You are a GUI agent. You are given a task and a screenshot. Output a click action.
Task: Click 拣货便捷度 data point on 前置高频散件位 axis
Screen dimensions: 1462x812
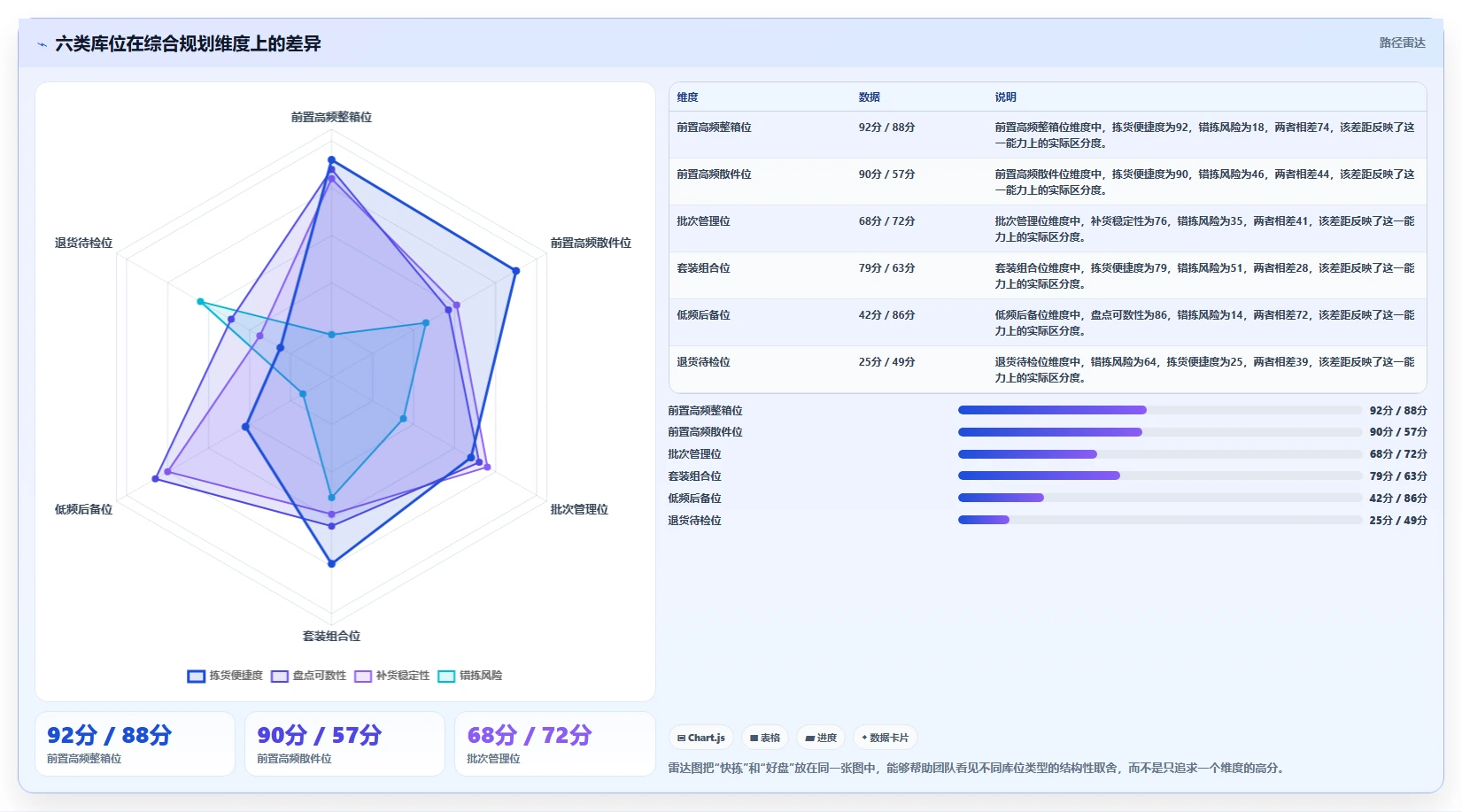click(516, 271)
